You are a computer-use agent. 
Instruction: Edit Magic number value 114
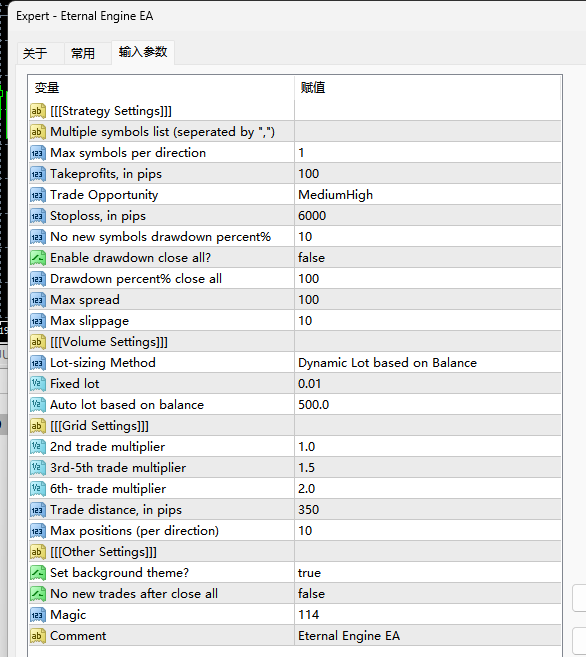tap(428, 615)
